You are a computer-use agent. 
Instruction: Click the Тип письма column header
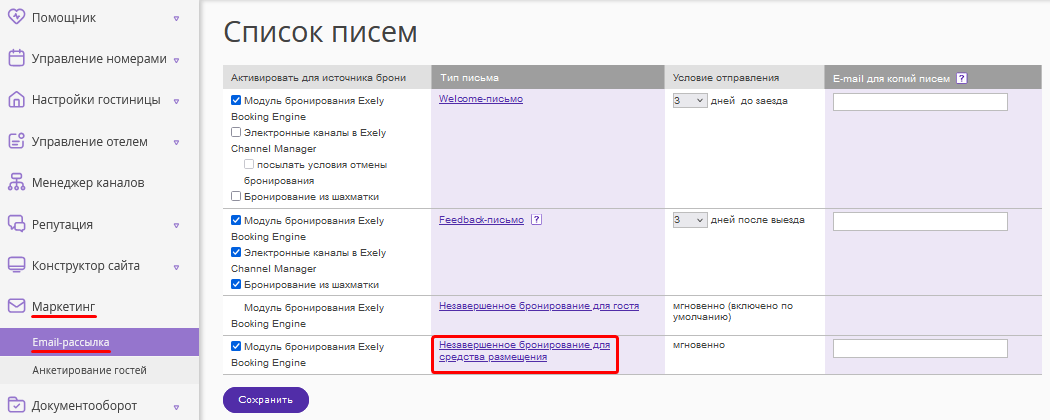click(x=548, y=77)
